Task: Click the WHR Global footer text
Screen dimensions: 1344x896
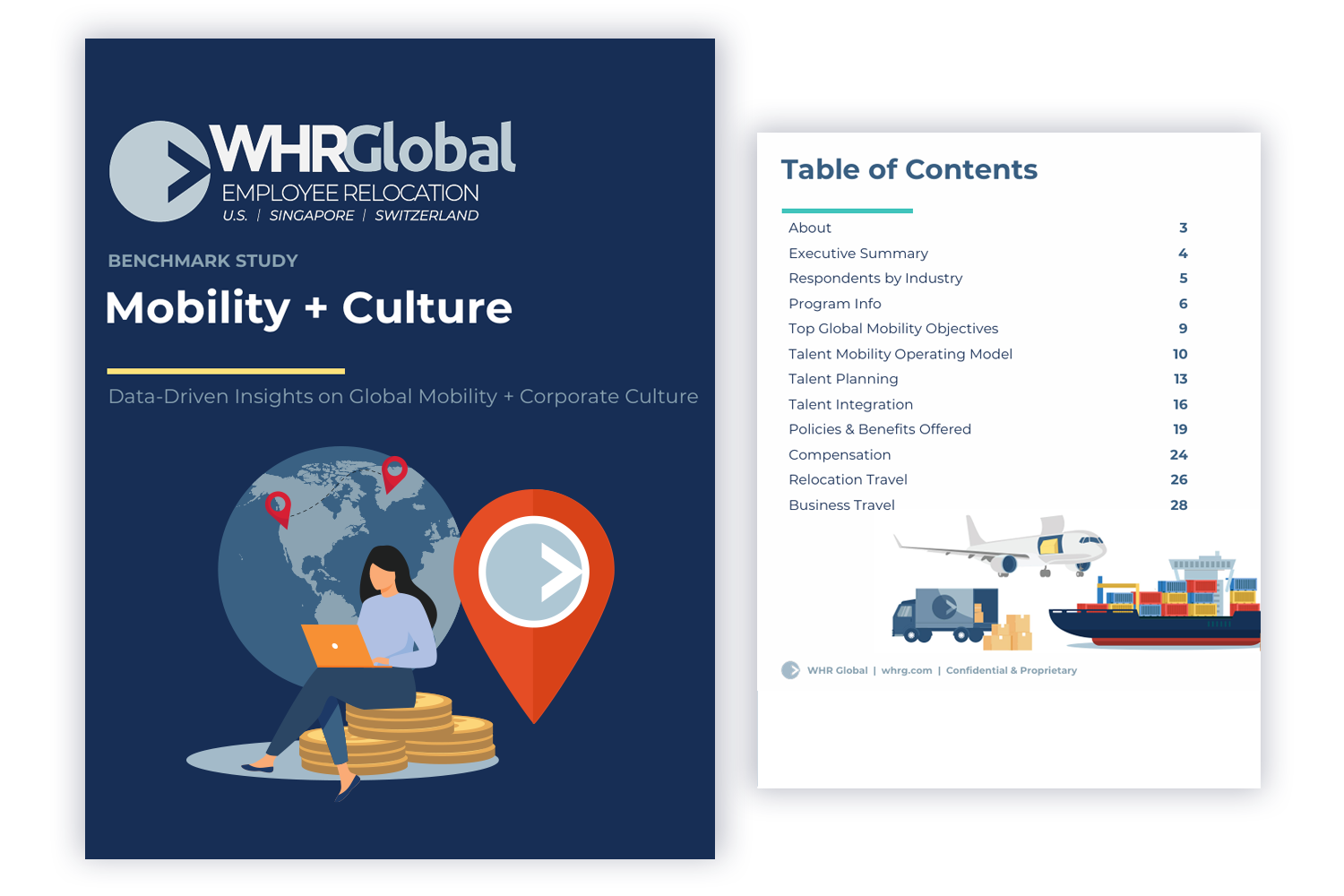Action: [838, 670]
